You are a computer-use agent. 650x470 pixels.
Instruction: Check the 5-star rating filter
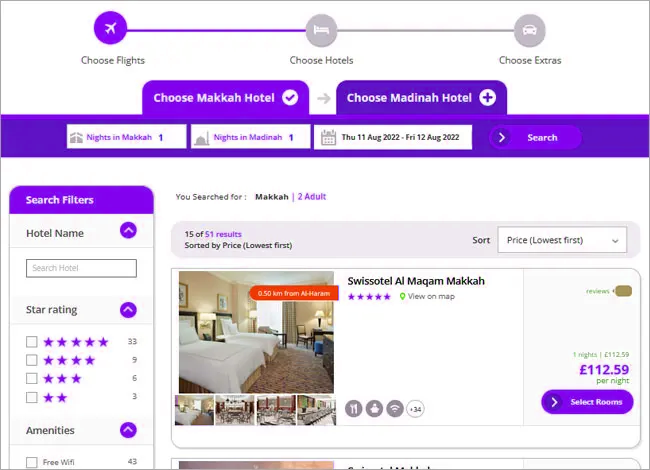(x=32, y=342)
